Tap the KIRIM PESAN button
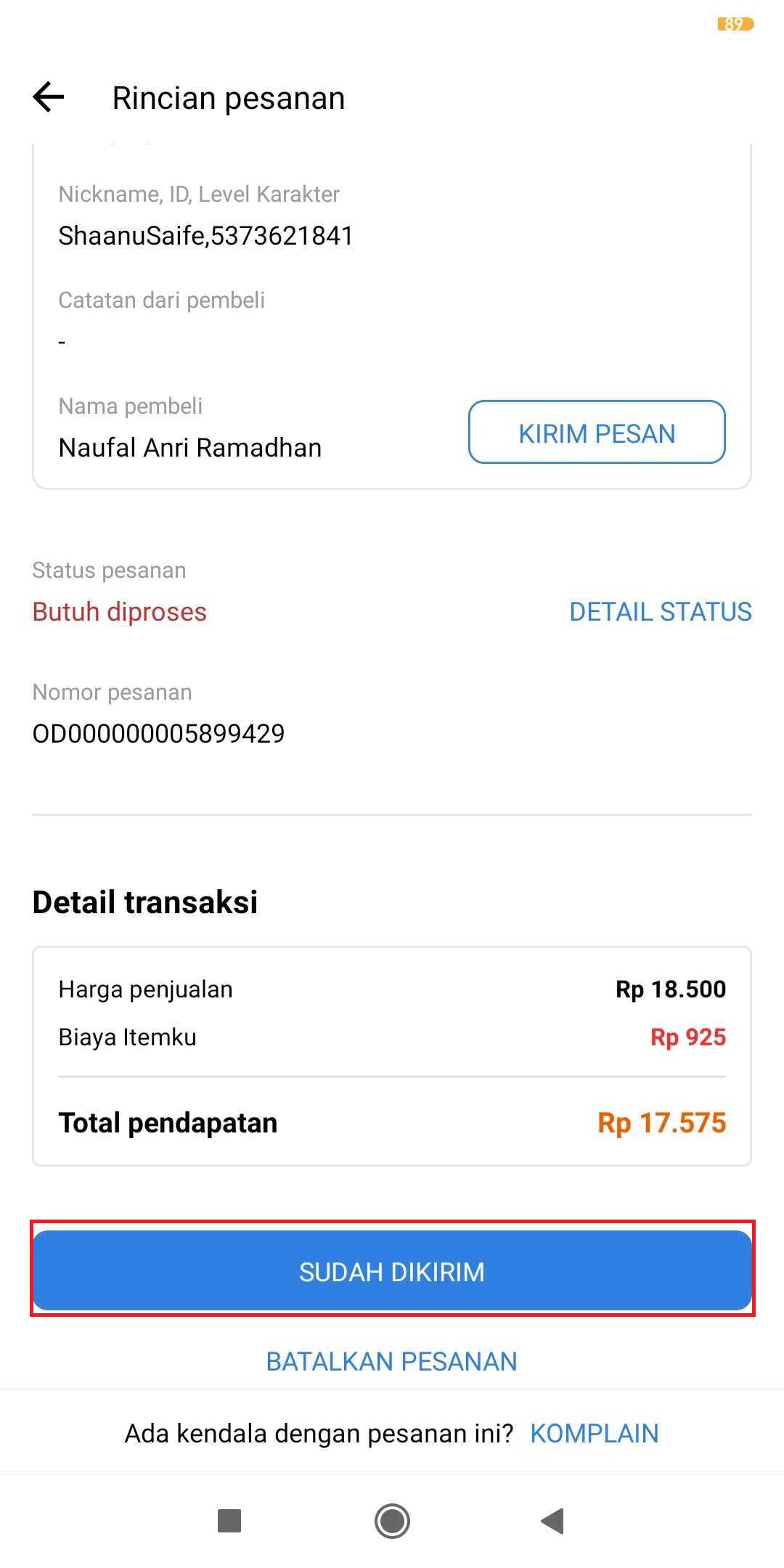784x1568 pixels. pyautogui.click(x=597, y=433)
